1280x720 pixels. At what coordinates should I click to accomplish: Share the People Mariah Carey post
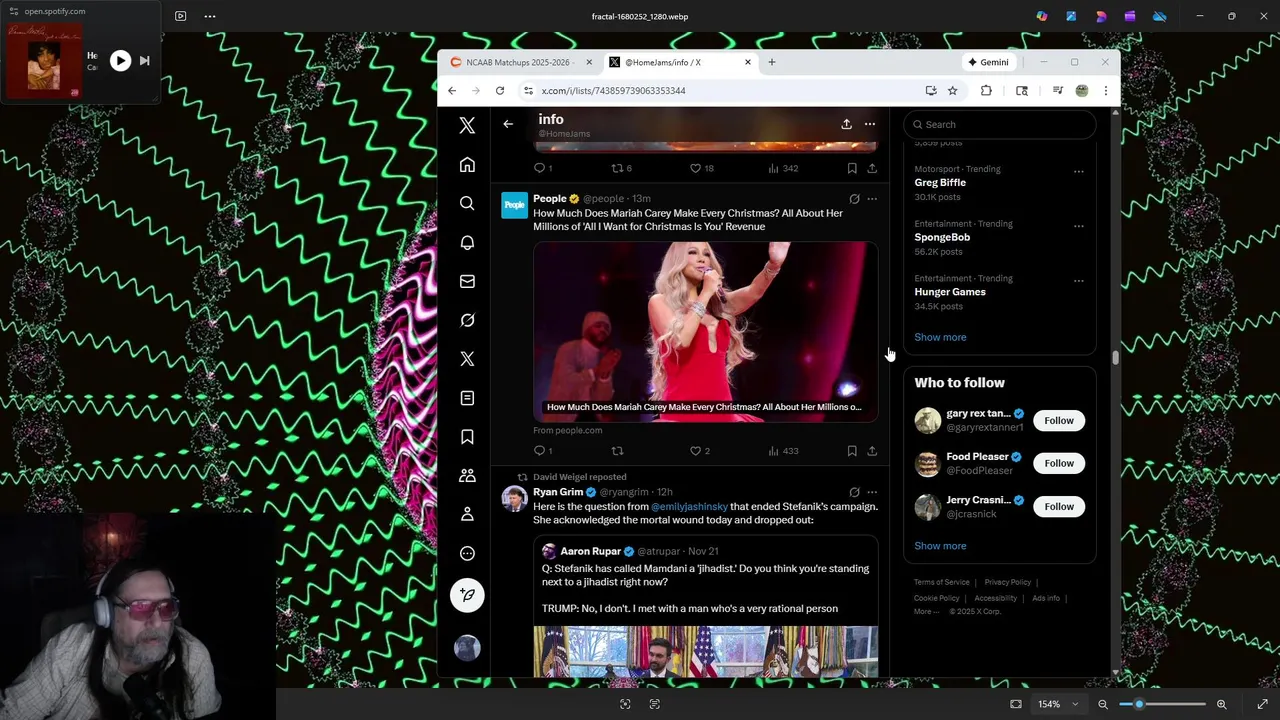click(x=872, y=451)
